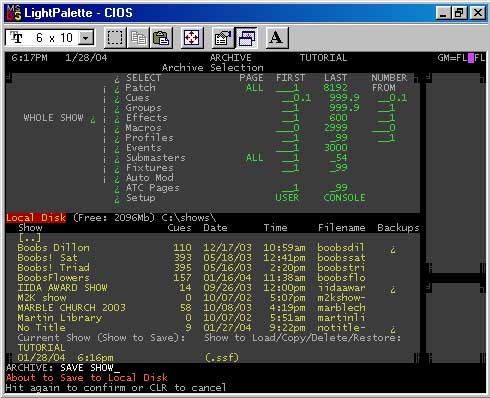Click the Setup 'CONSOLE' value

click(344, 198)
